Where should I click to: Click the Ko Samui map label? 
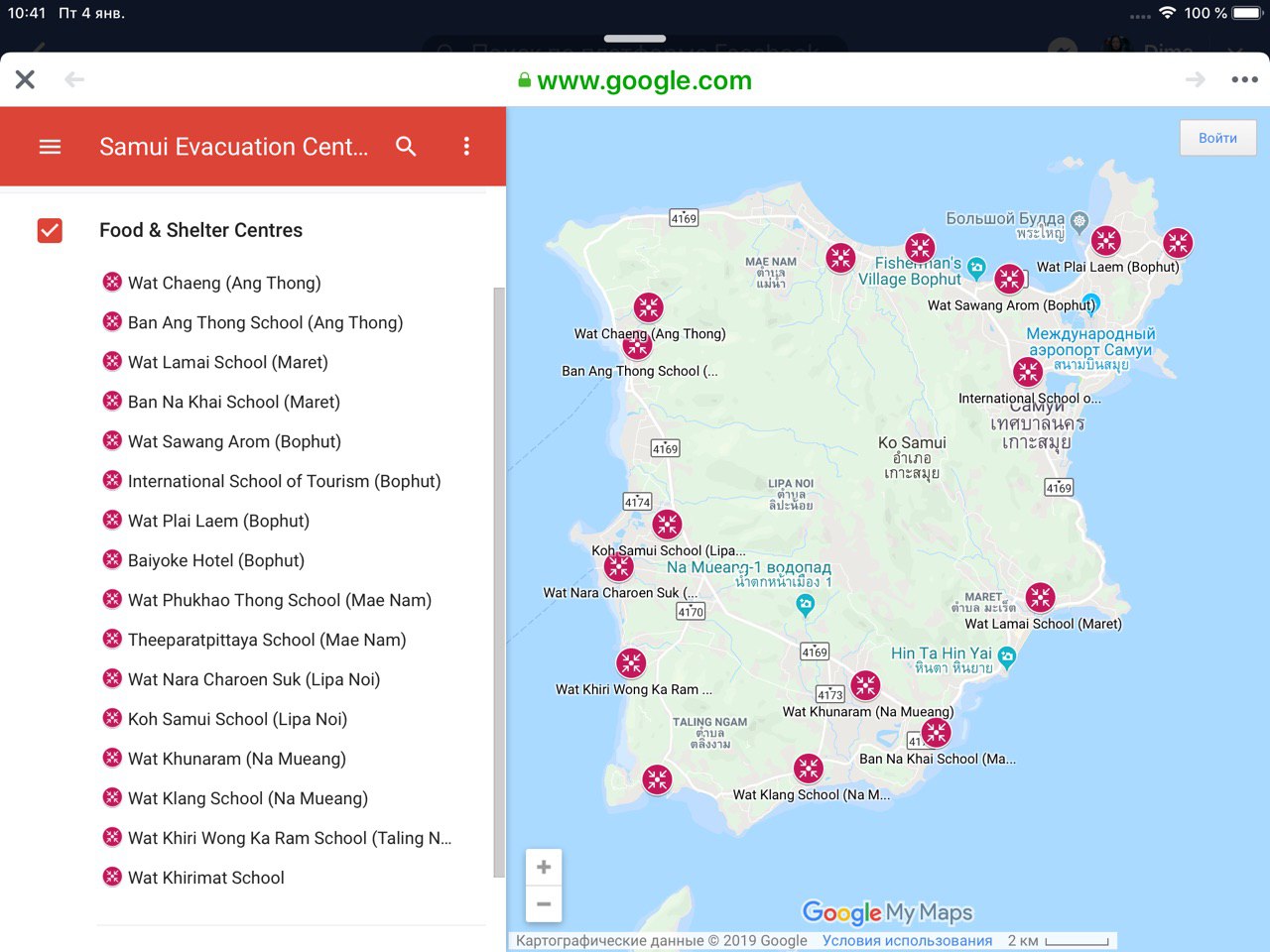[x=912, y=442]
